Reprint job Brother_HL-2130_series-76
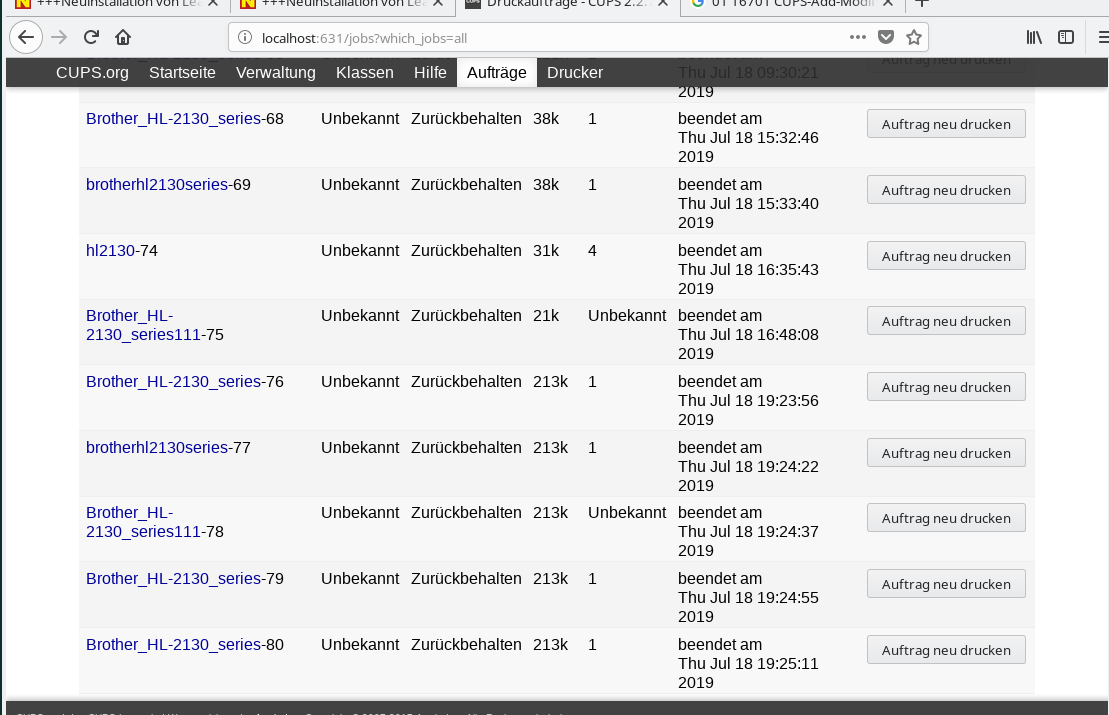 (x=946, y=387)
